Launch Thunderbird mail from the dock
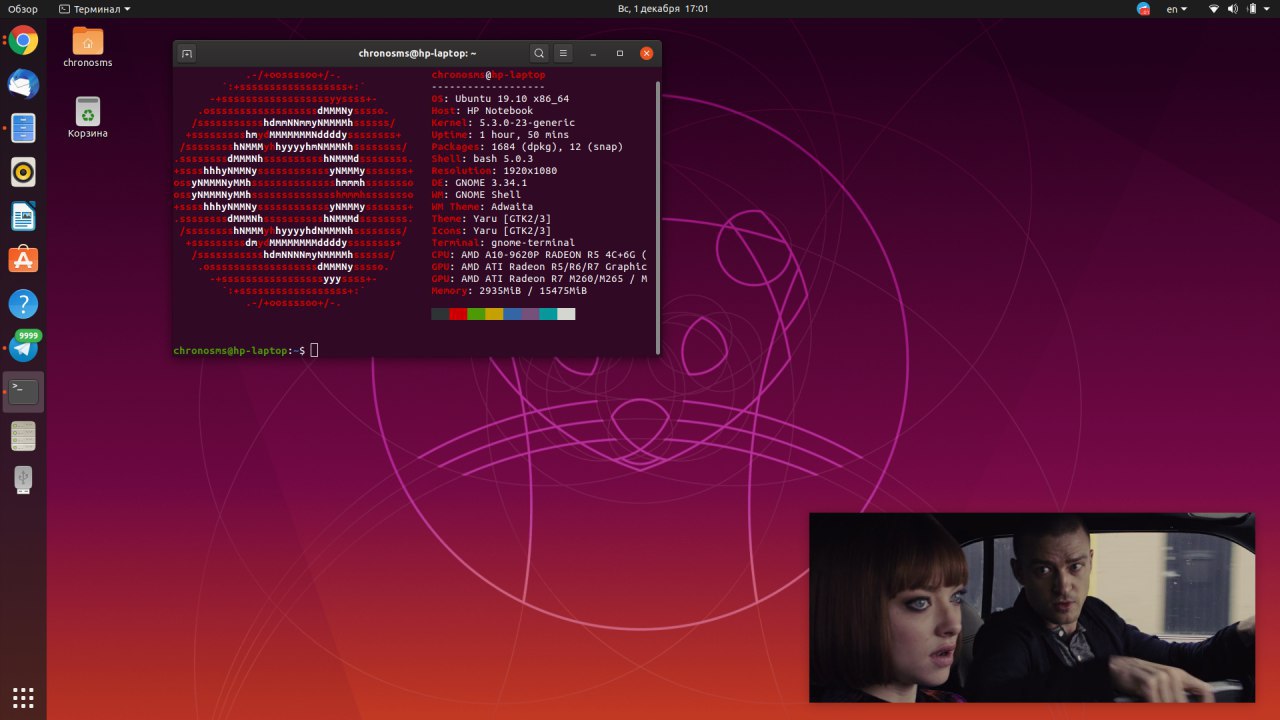 pos(24,85)
